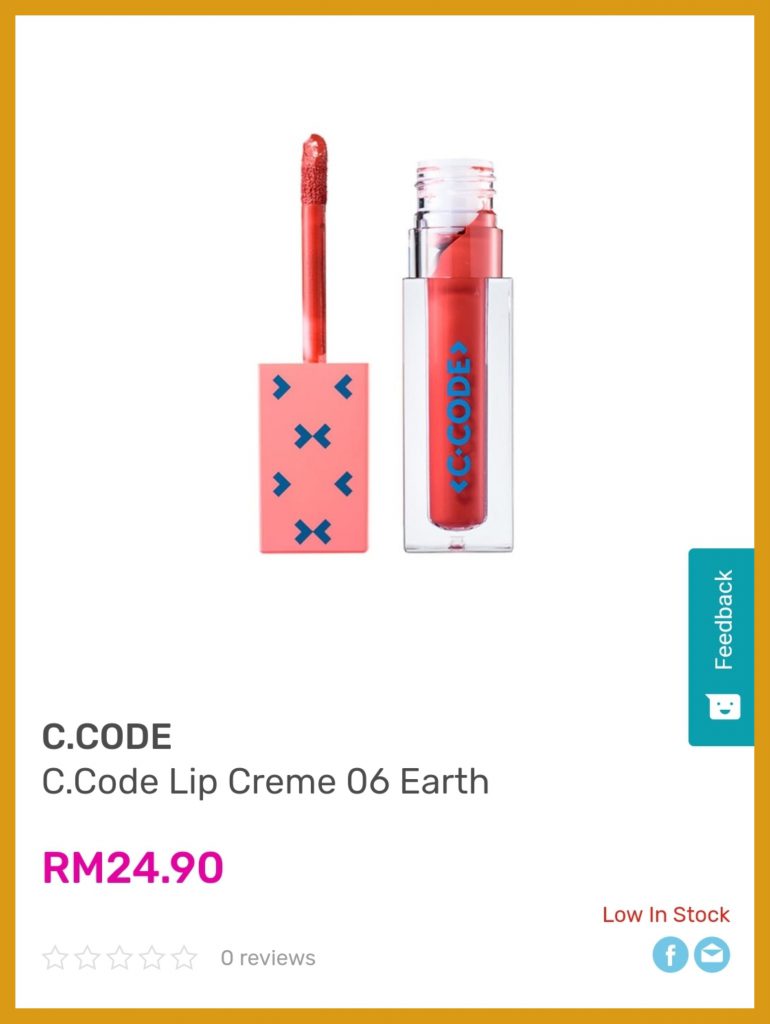770x1024 pixels.
Task: Open the C.CODE brand link
Action: [106, 737]
